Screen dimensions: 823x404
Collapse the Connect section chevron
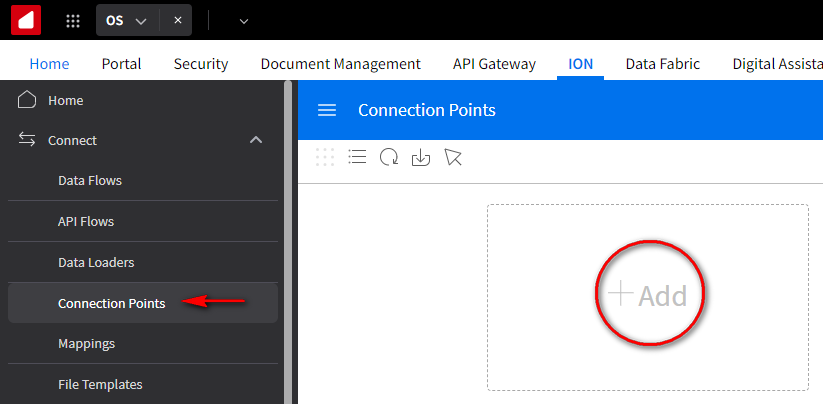(x=256, y=140)
